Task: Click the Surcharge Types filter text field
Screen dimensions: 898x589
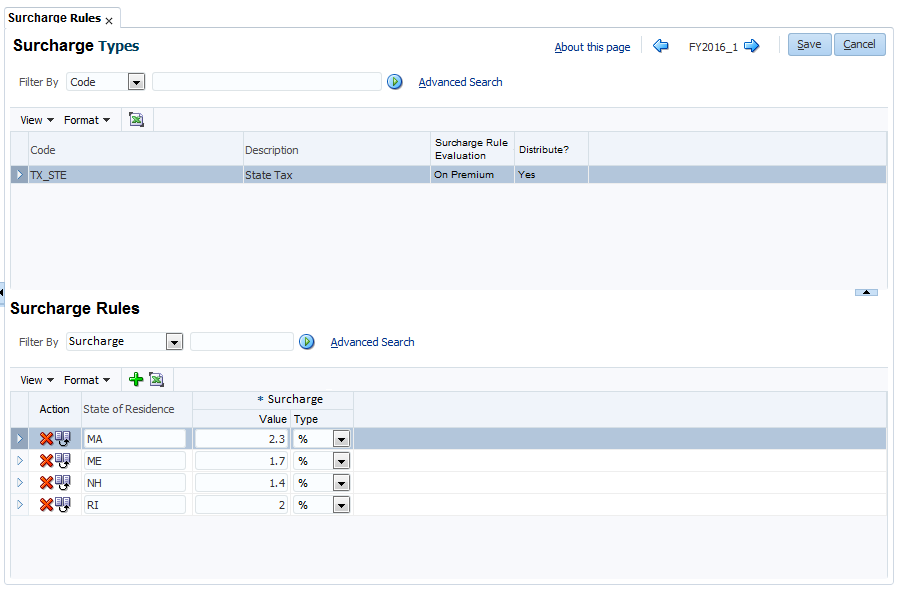Action: (x=266, y=82)
